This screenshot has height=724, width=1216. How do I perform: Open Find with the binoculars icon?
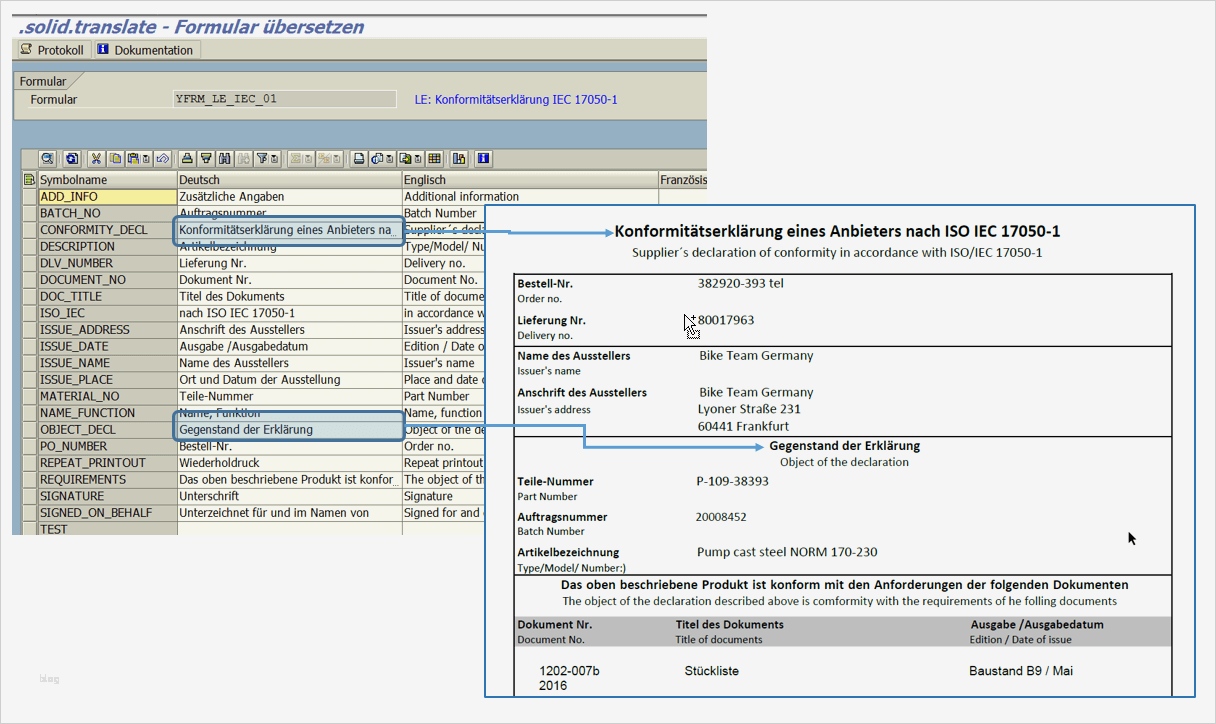coord(225,159)
